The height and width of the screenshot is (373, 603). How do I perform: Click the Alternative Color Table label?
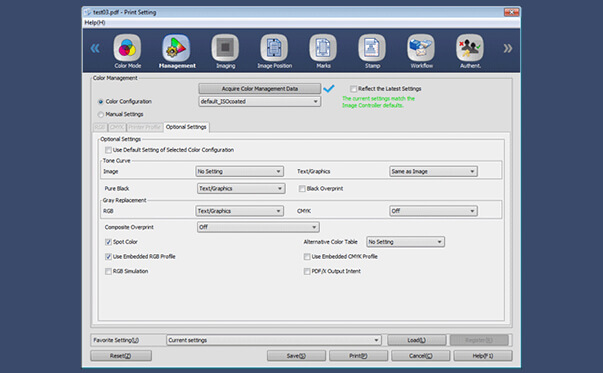click(330, 242)
